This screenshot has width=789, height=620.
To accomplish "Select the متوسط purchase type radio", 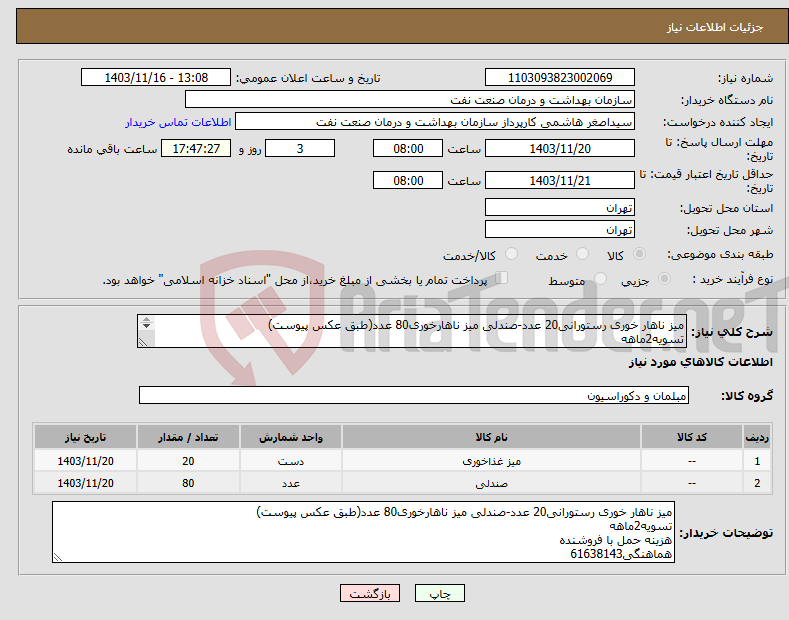I will coord(600,279).
